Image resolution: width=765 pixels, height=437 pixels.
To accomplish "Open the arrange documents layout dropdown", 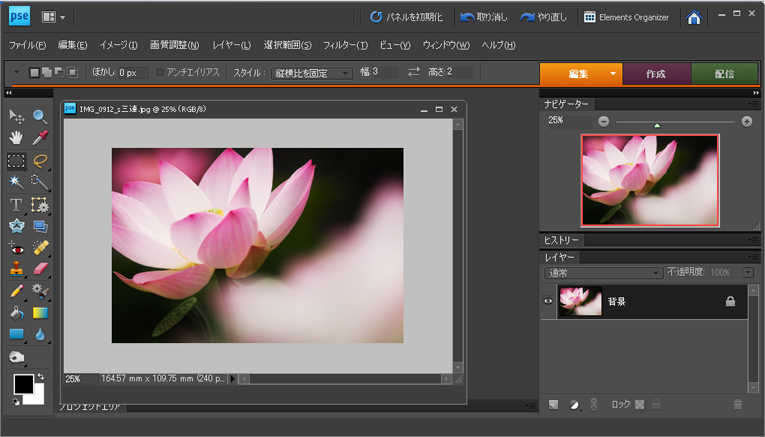I will point(53,18).
